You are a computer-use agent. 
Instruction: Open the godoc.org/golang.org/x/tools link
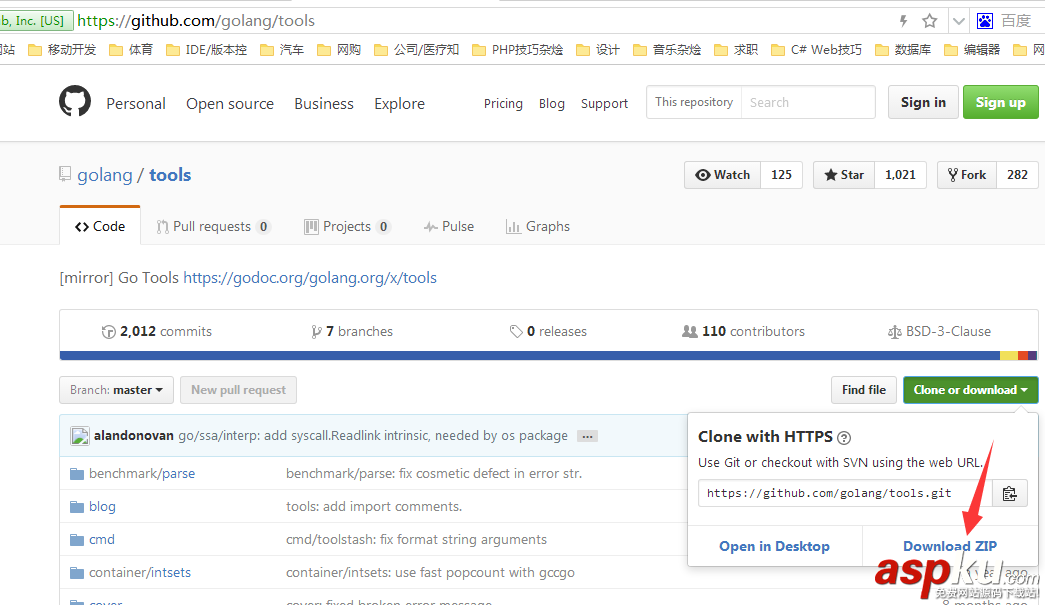(x=310, y=278)
